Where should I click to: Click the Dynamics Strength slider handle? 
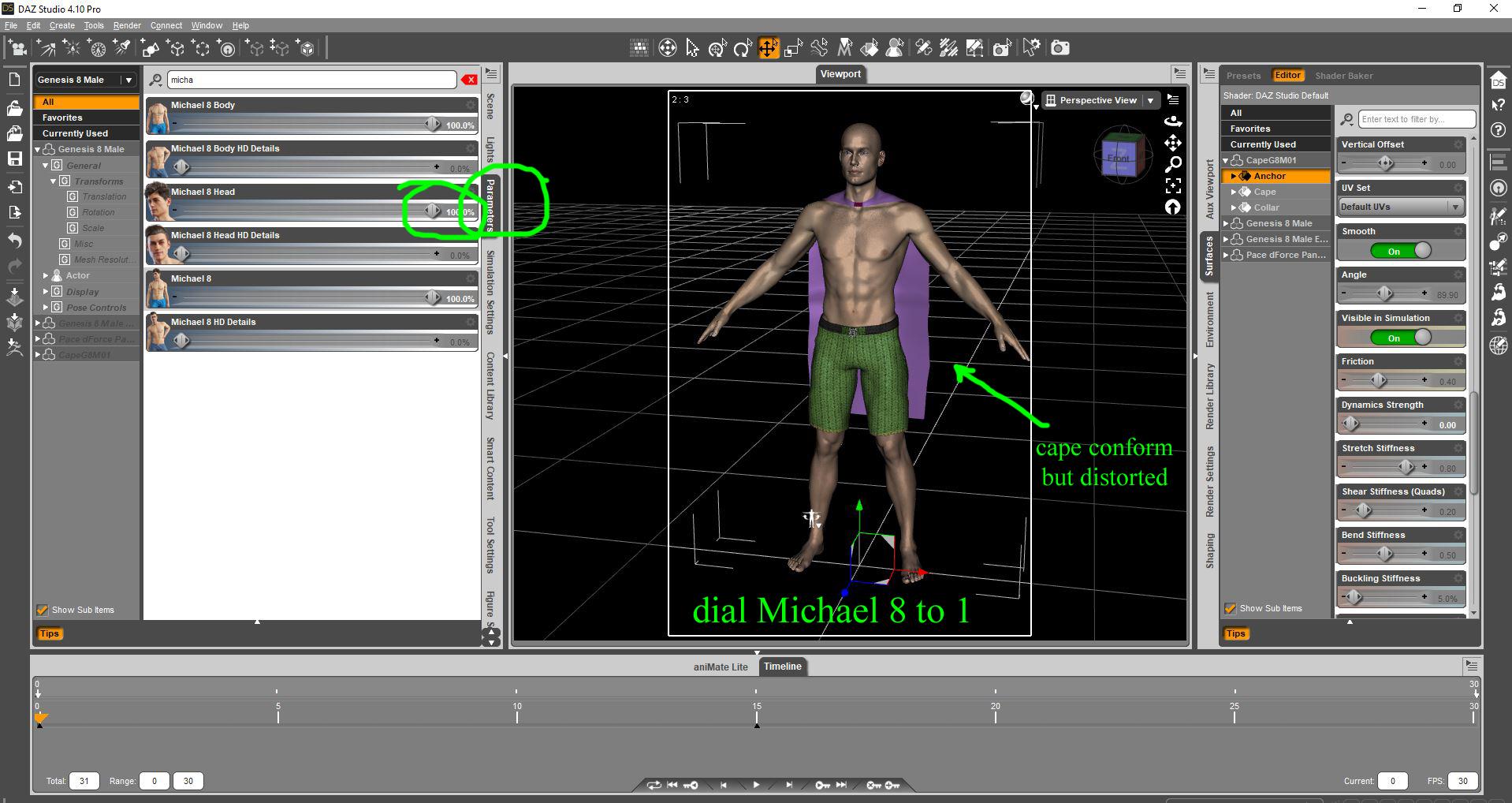coord(1352,424)
